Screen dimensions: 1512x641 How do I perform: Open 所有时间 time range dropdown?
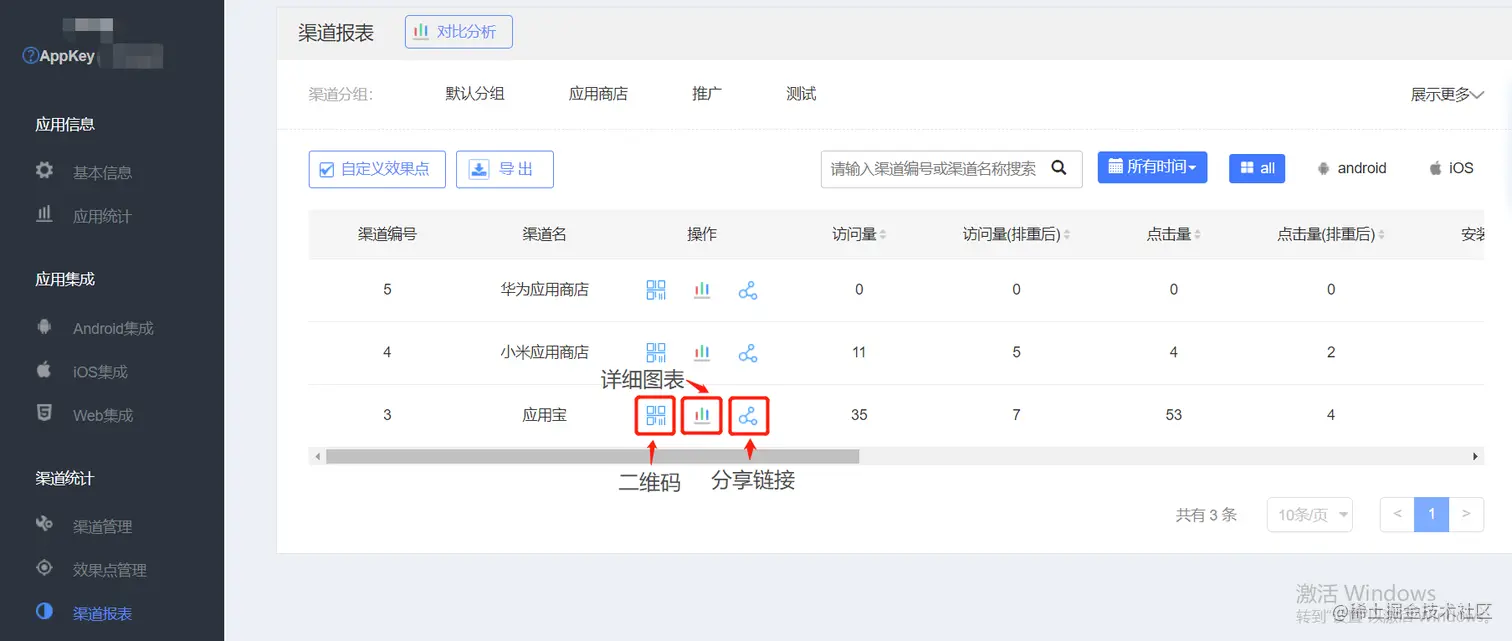click(x=1152, y=167)
